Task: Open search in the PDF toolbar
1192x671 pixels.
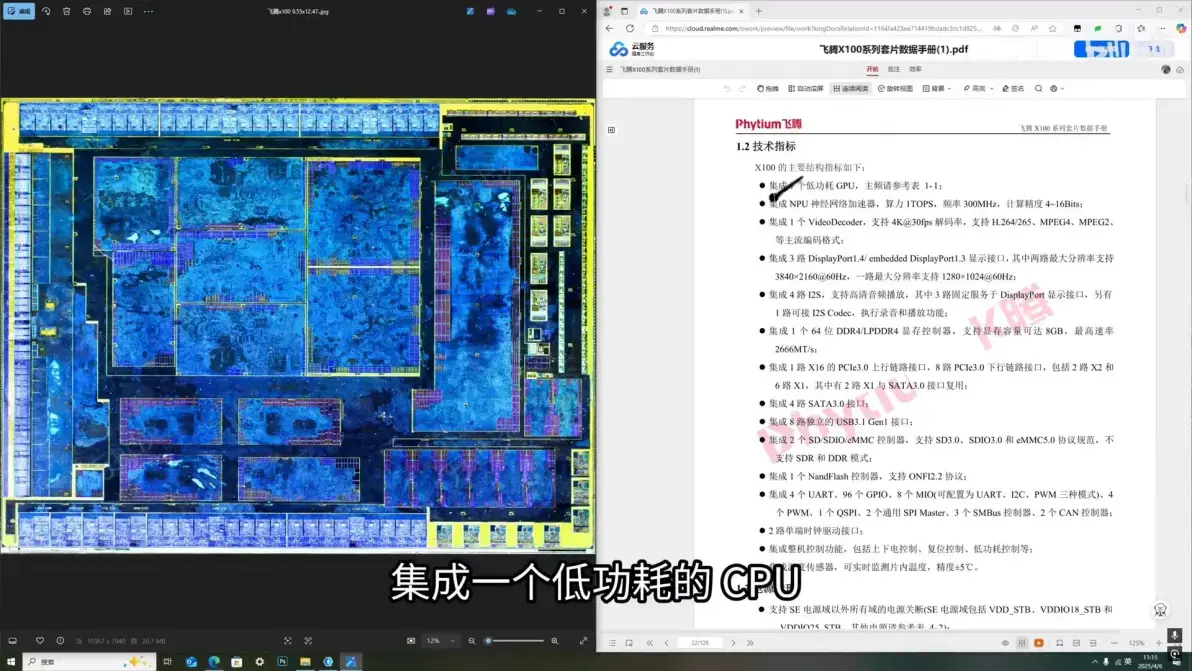Action: point(1038,89)
